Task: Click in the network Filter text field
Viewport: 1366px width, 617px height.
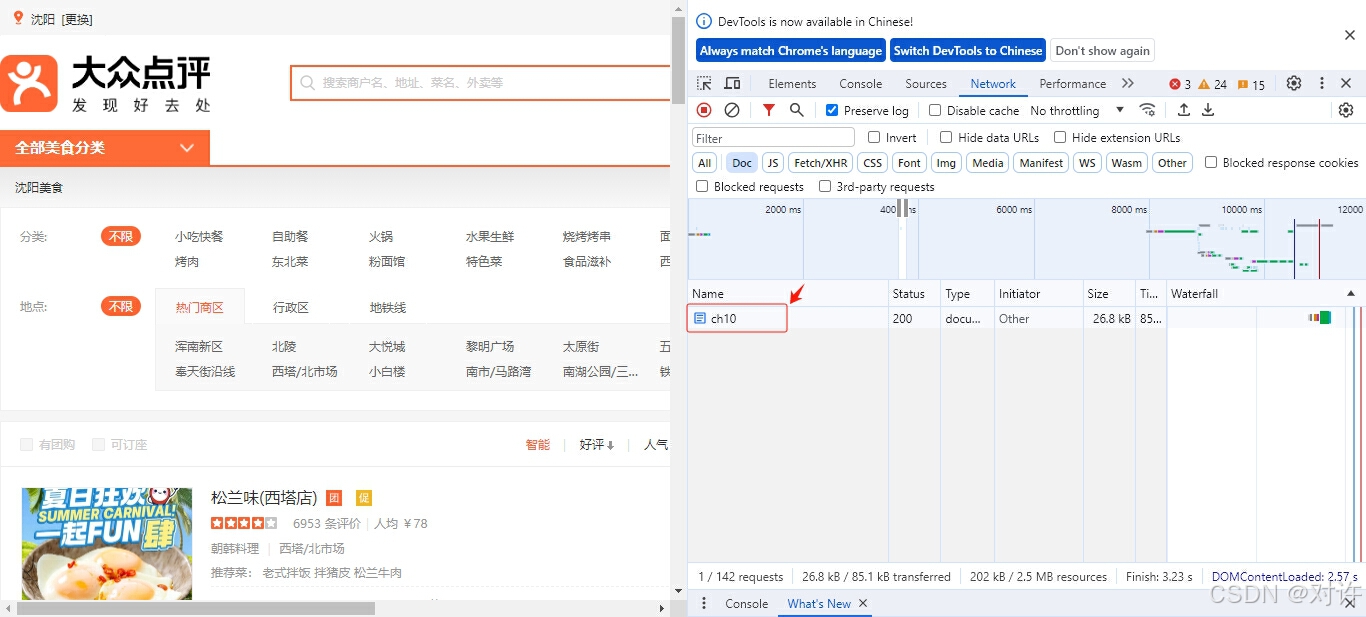Action: coord(774,138)
